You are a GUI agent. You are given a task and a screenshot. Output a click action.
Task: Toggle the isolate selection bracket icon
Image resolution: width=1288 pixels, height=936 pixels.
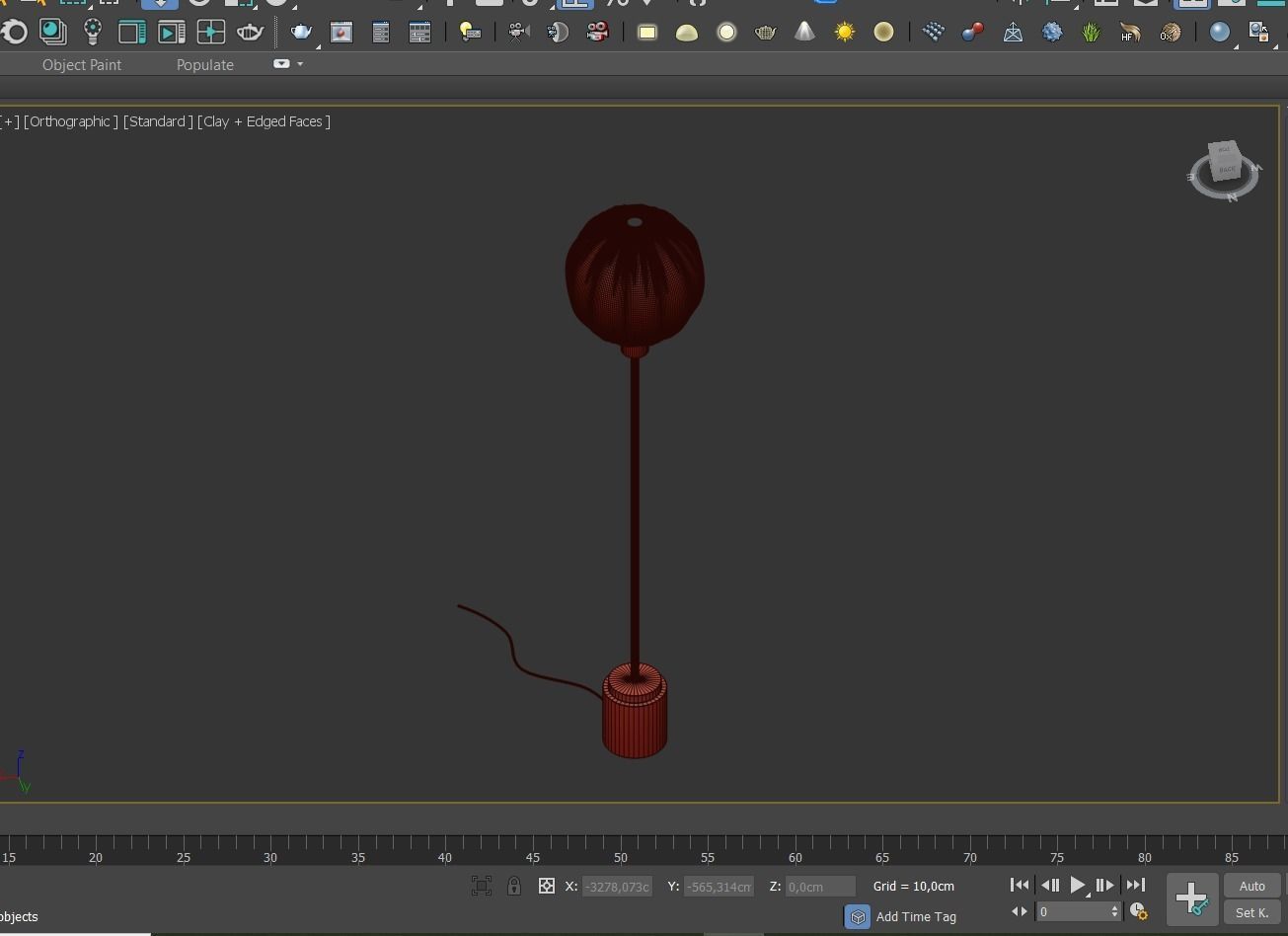click(x=482, y=886)
